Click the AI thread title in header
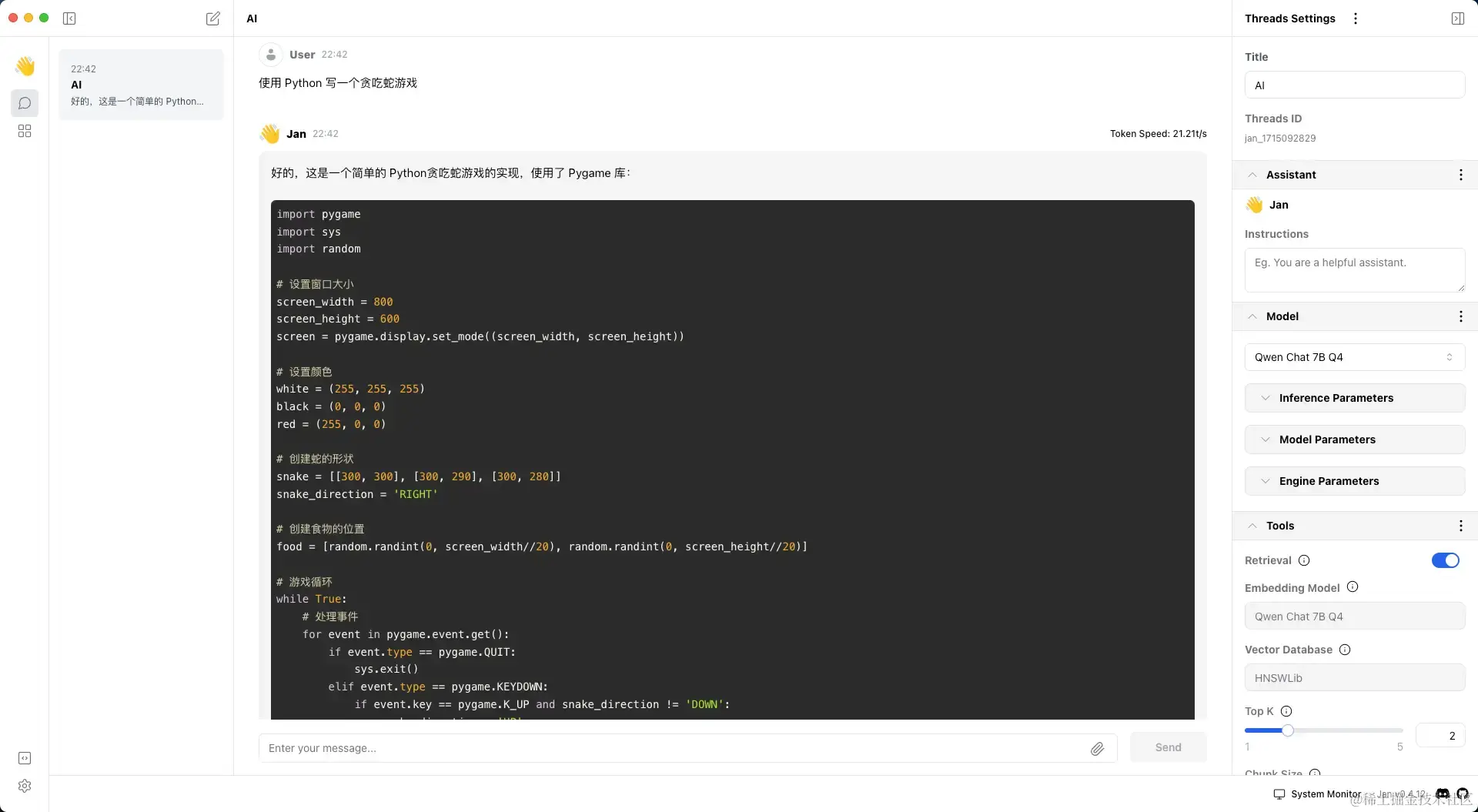The width and height of the screenshot is (1478, 812). 252,18
